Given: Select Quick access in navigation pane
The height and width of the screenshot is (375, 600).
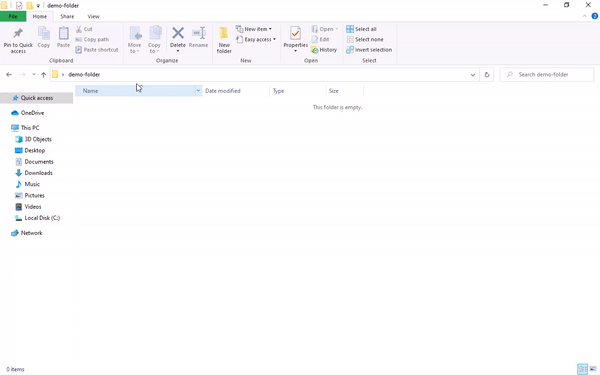Looking at the screenshot, I should click(x=37, y=98).
